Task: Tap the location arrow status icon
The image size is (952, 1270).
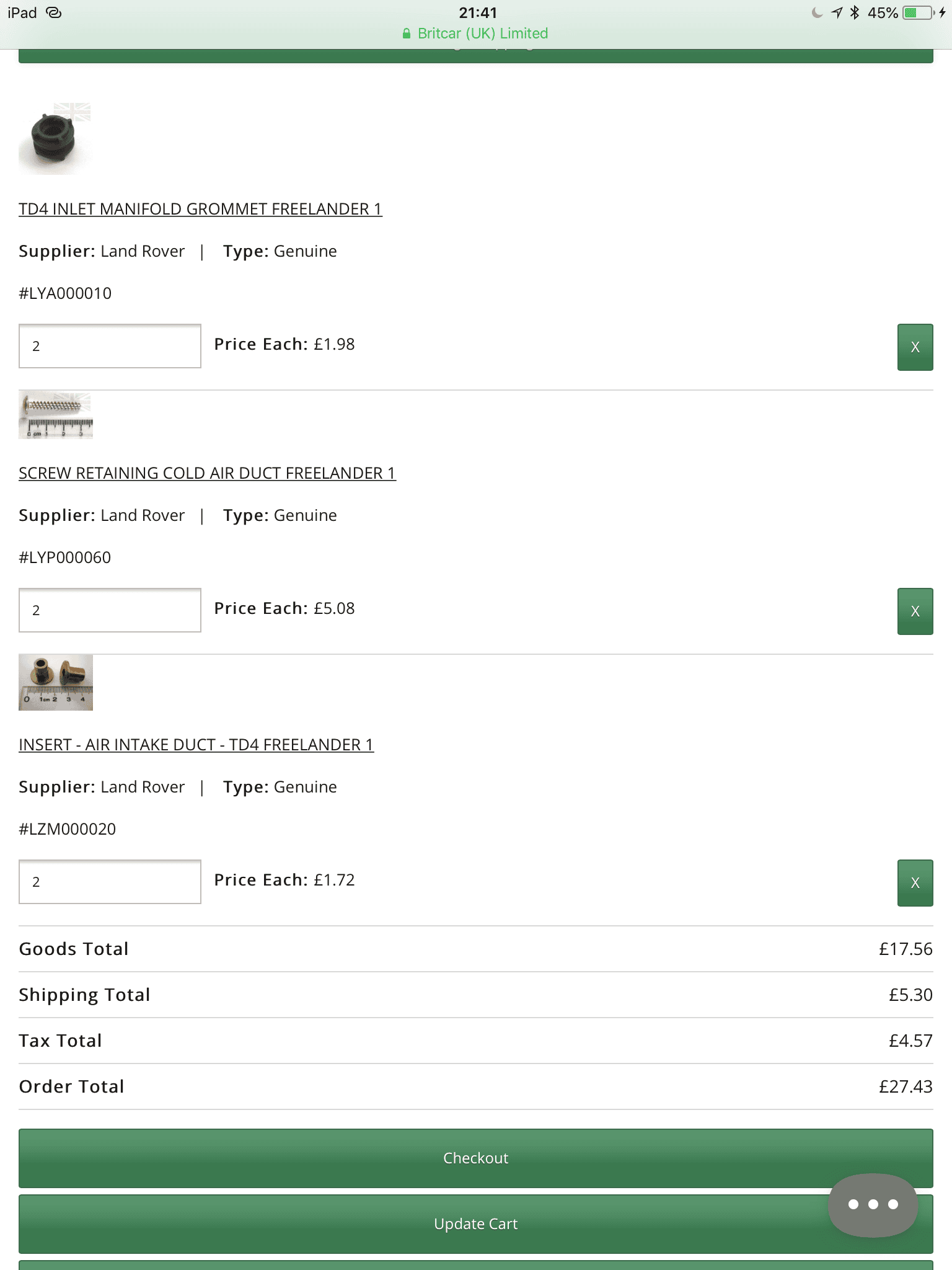Action: pos(837,12)
